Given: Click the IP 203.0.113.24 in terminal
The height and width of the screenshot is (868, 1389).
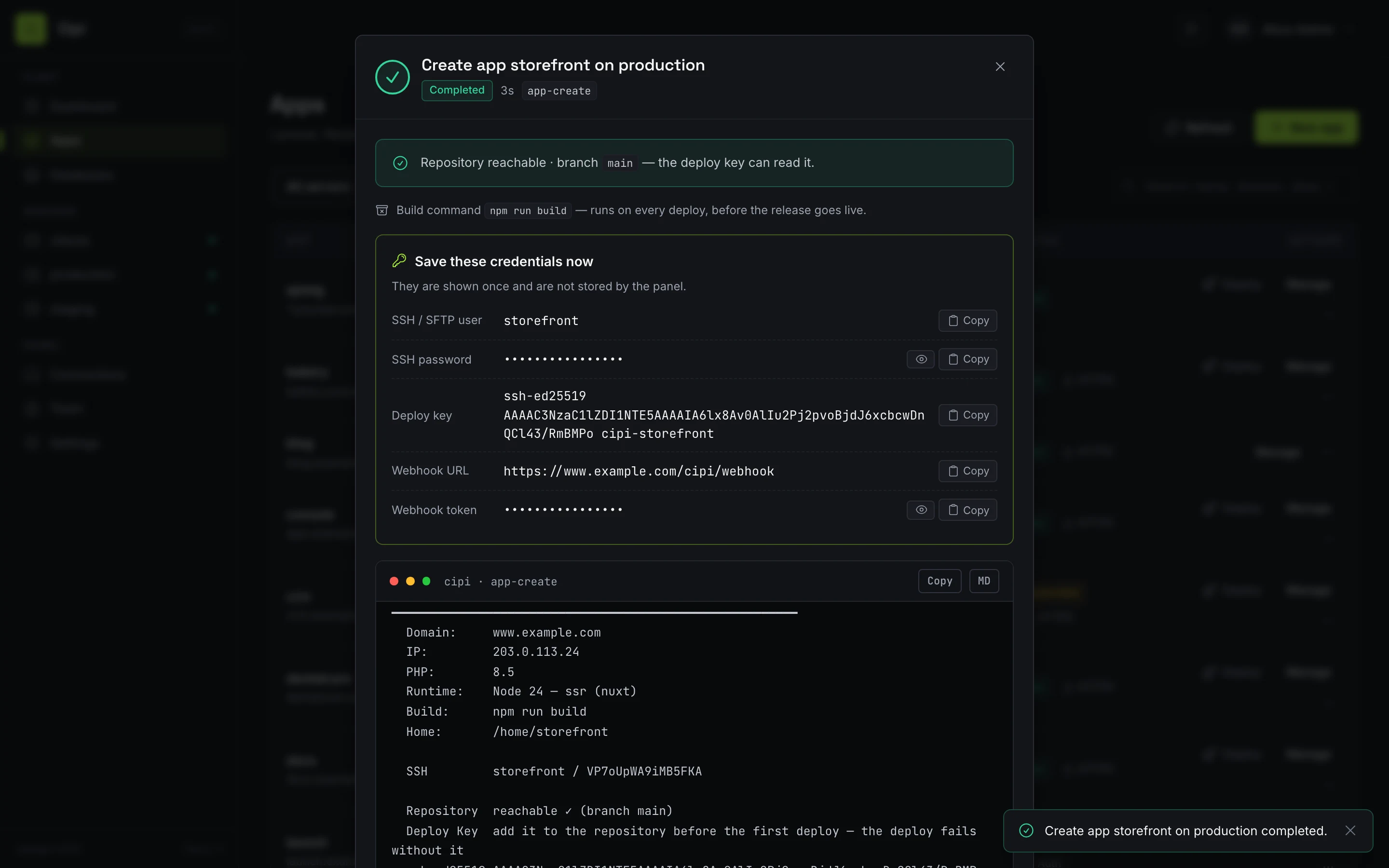Looking at the screenshot, I should click(x=536, y=651).
